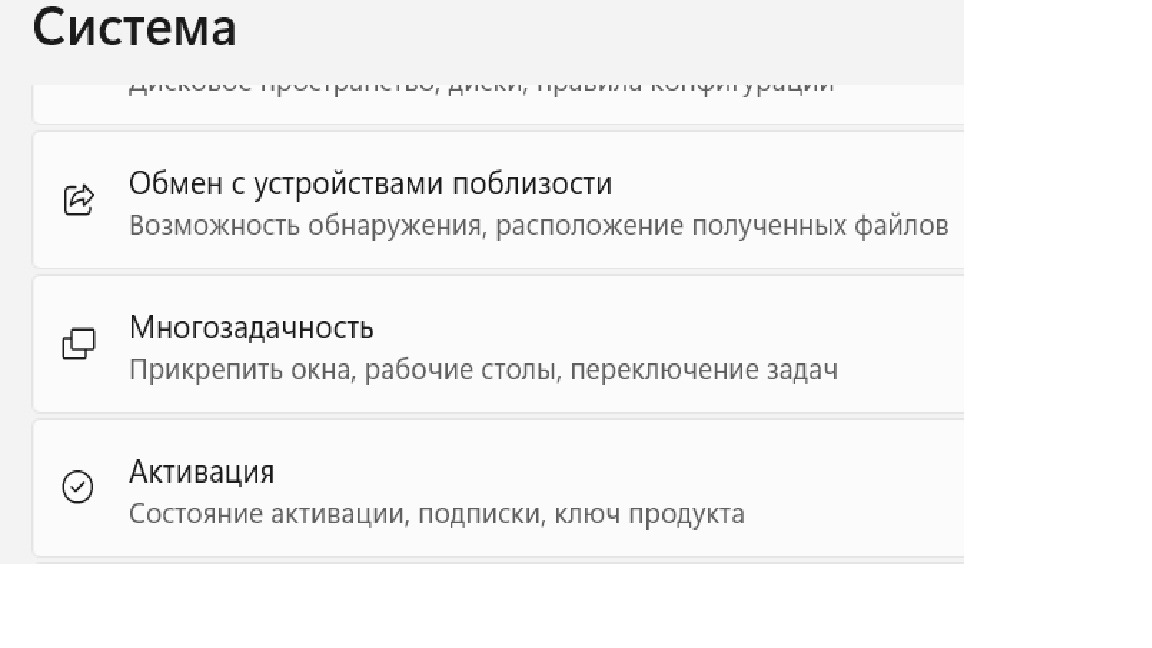Click the рабочие столы text in Многозадачность
Viewport: 1152px width, 648px height.
(460, 370)
